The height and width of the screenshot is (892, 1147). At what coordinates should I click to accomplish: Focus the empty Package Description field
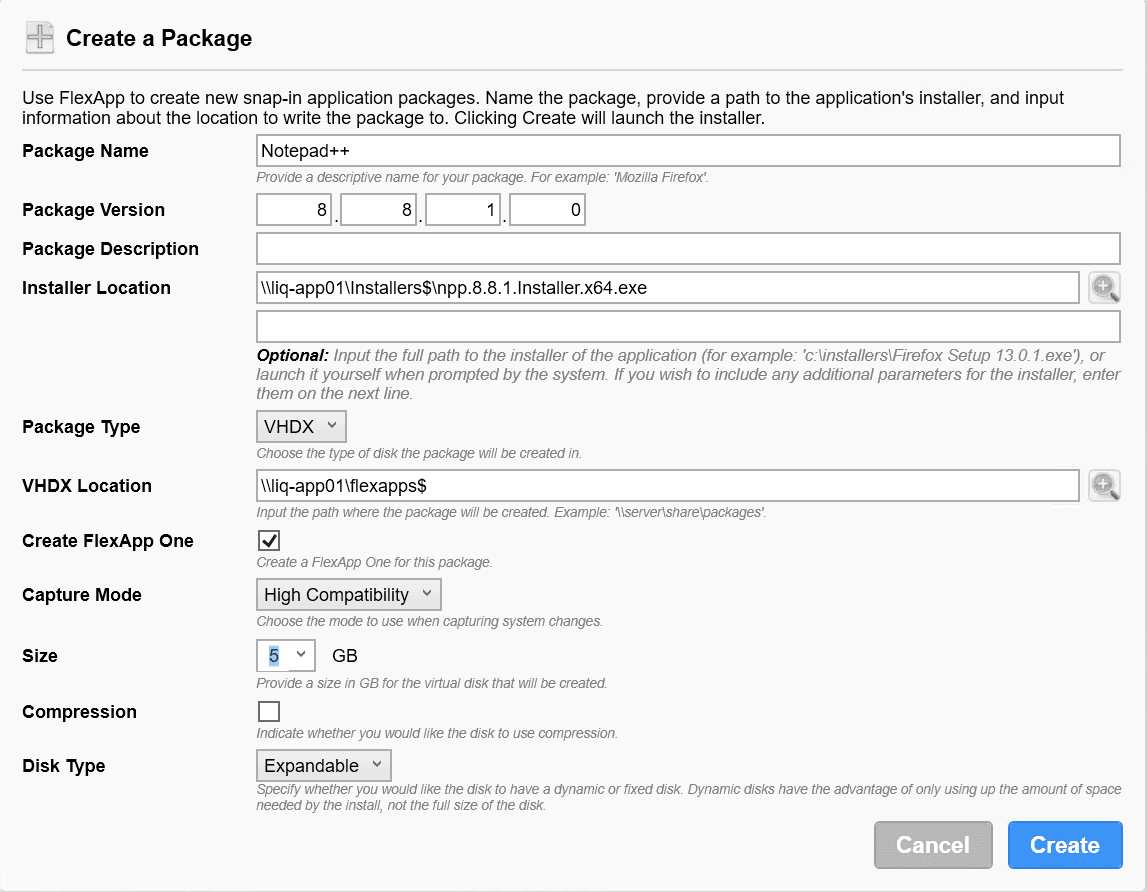click(x=687, y=249)
